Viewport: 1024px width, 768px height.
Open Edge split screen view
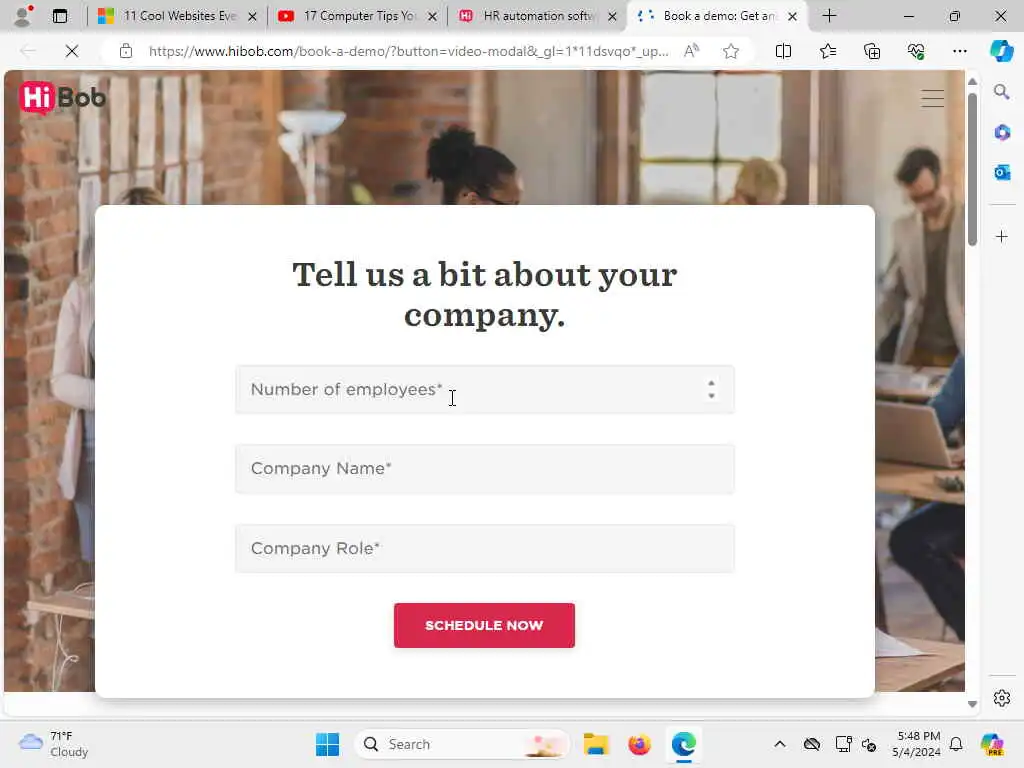783,51
